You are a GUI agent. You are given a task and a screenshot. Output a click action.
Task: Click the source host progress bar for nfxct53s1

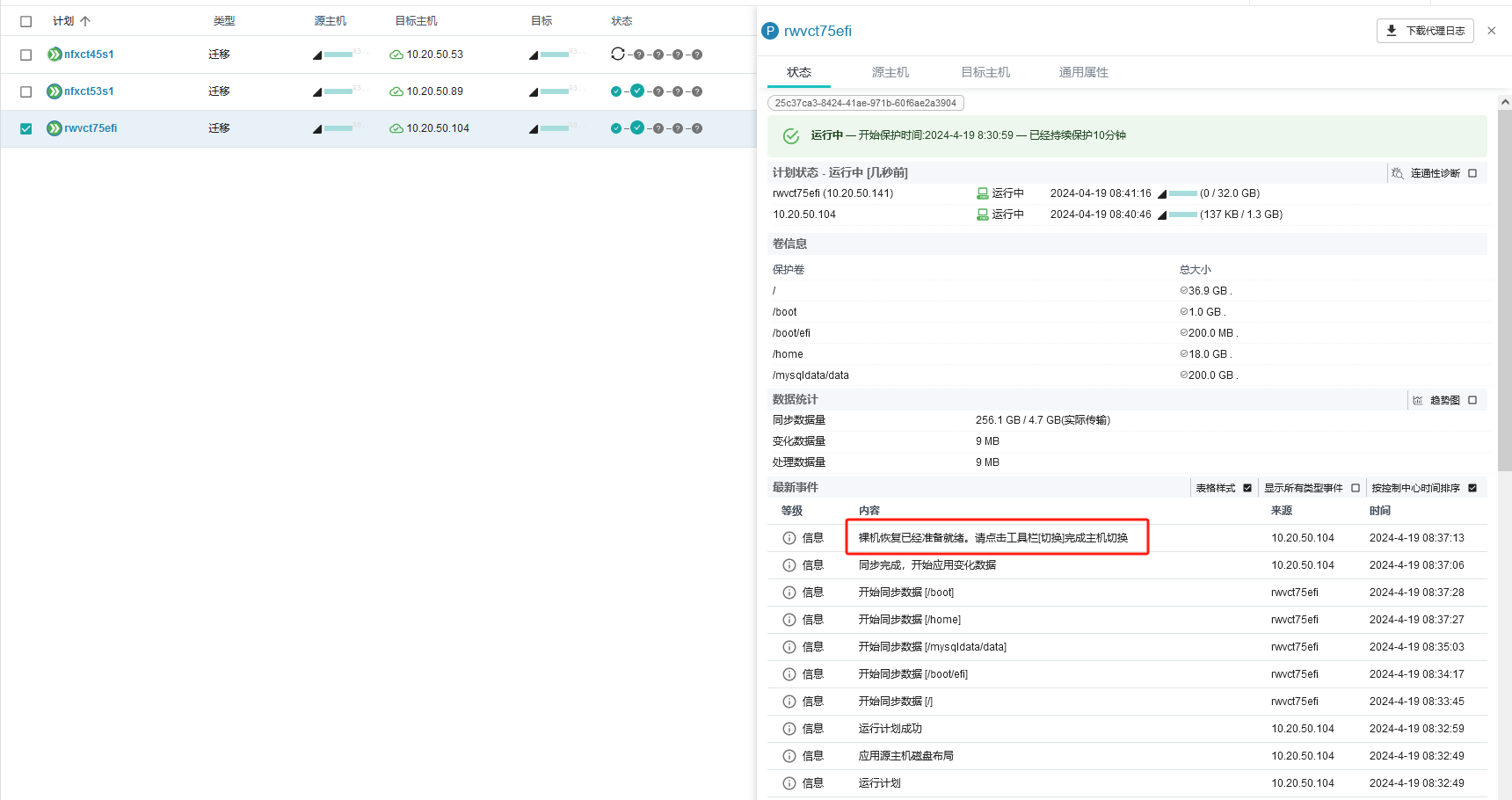coord(338,91)
